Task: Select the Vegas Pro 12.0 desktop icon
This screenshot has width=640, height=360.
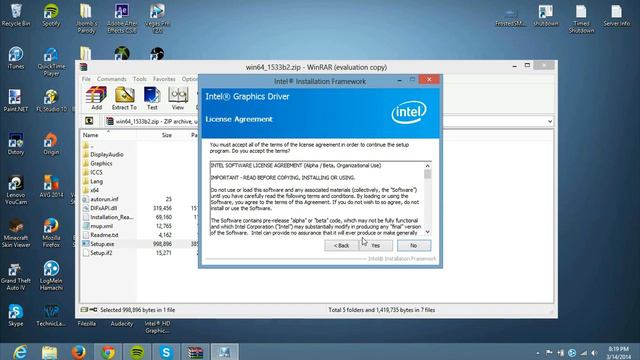Action: tap(157, 18)
